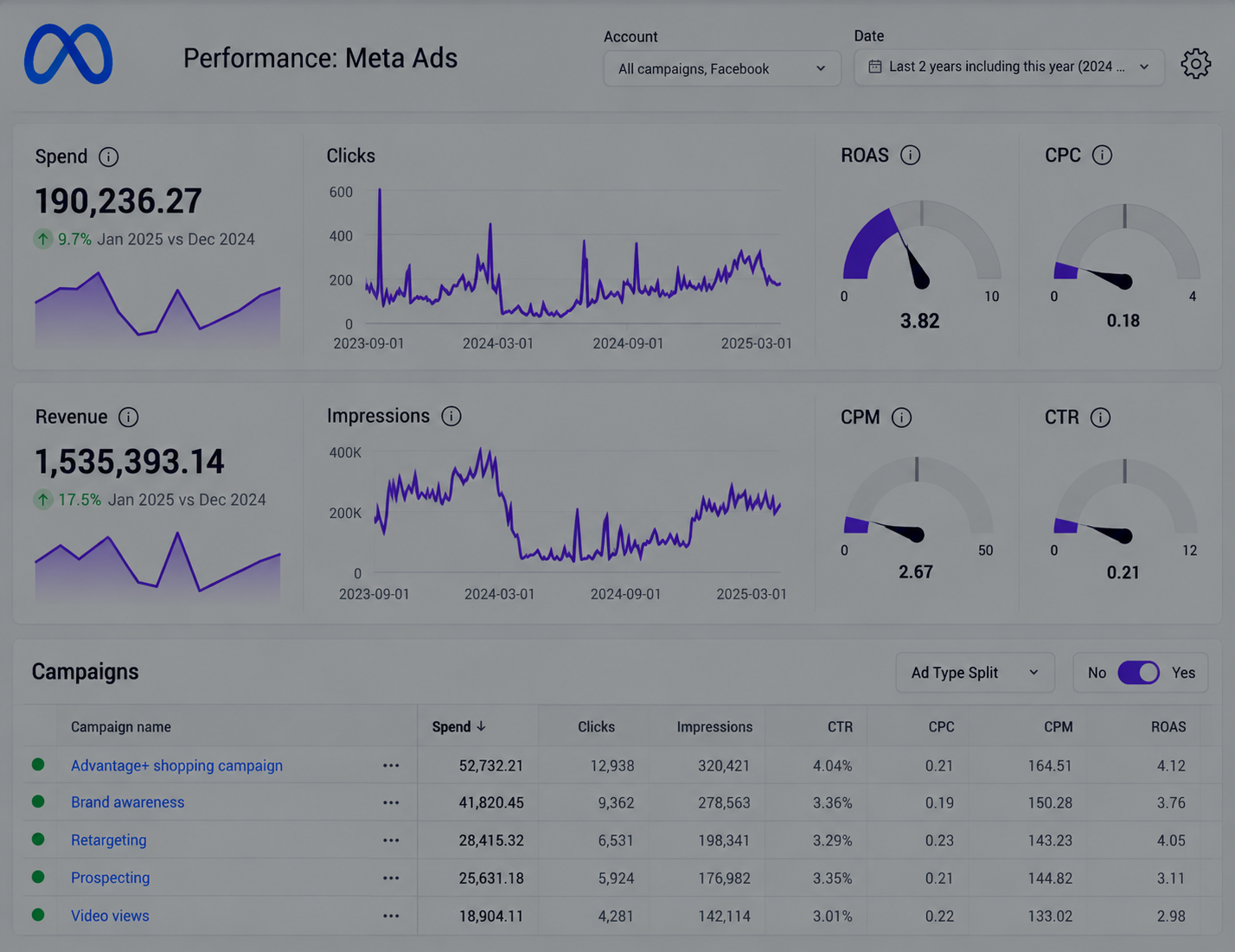
Task: Show info tooltip for Impressions
Action: pos(451,416)
